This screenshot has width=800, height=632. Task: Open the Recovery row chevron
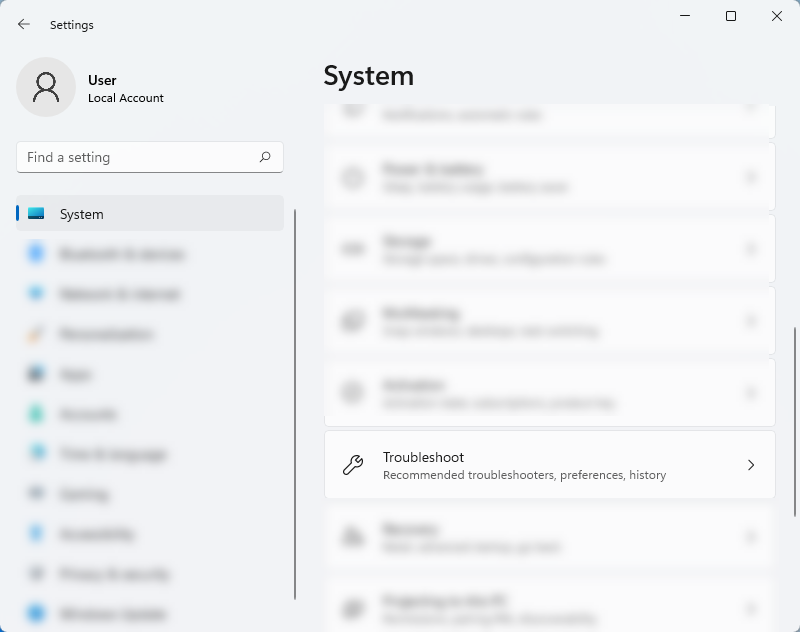coord(751,536)
